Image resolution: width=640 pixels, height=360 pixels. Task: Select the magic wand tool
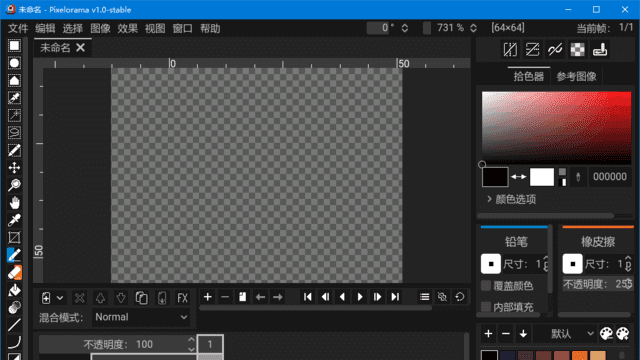[14, 116]
